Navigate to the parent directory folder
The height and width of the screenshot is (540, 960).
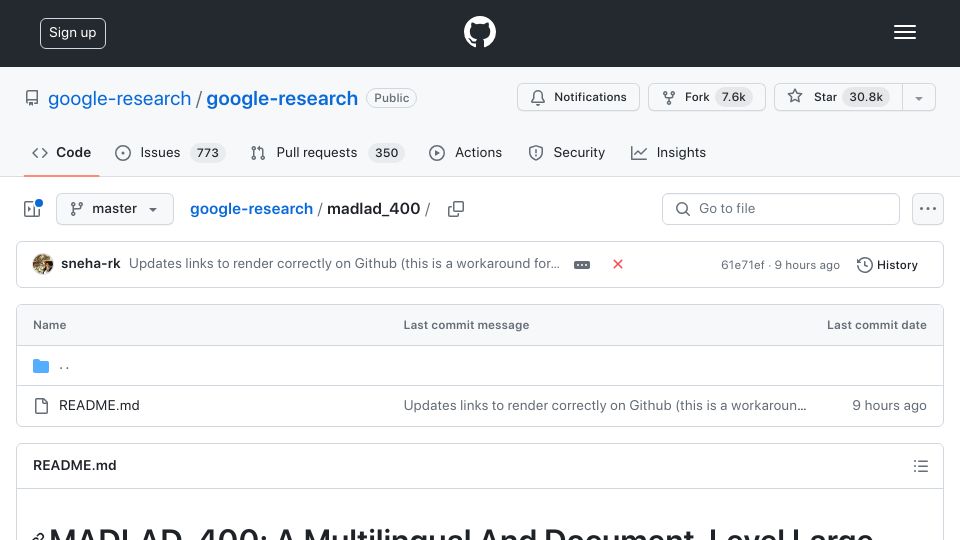(41, 366)
